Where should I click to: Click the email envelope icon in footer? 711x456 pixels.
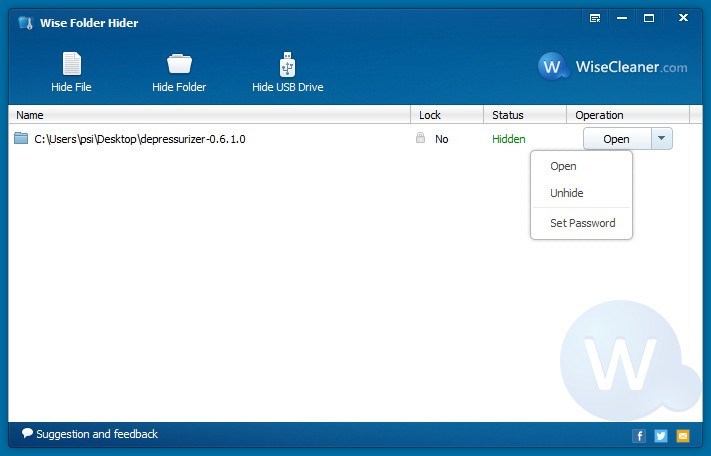(682, 436)
